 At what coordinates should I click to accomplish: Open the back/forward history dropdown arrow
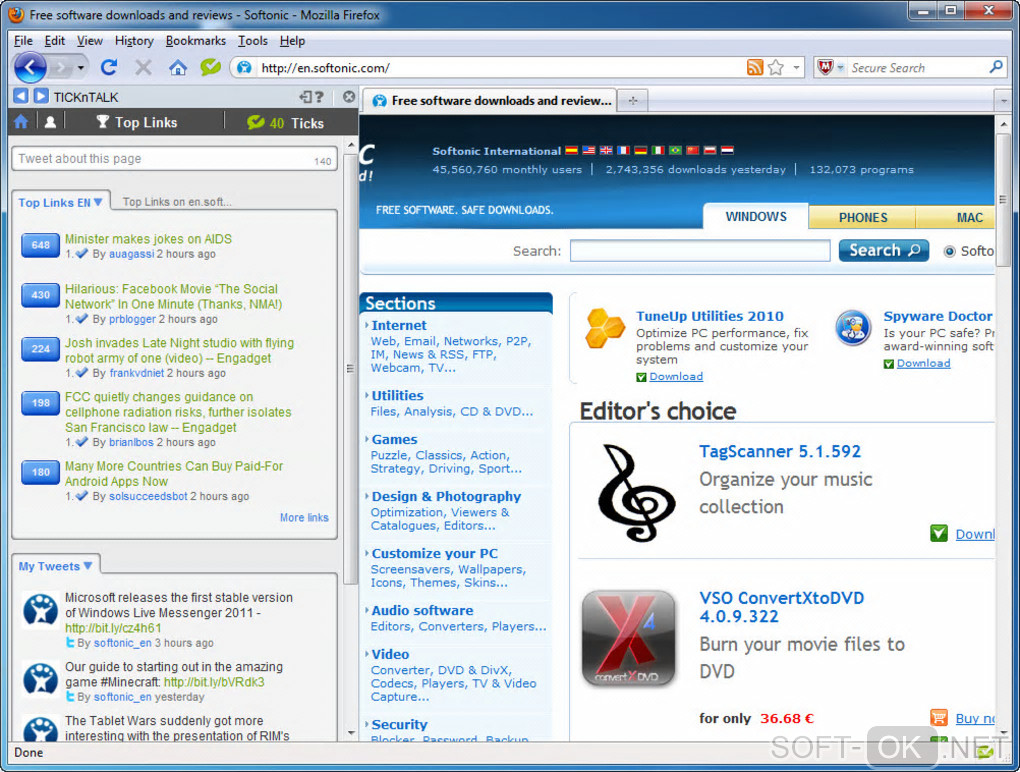81,68
